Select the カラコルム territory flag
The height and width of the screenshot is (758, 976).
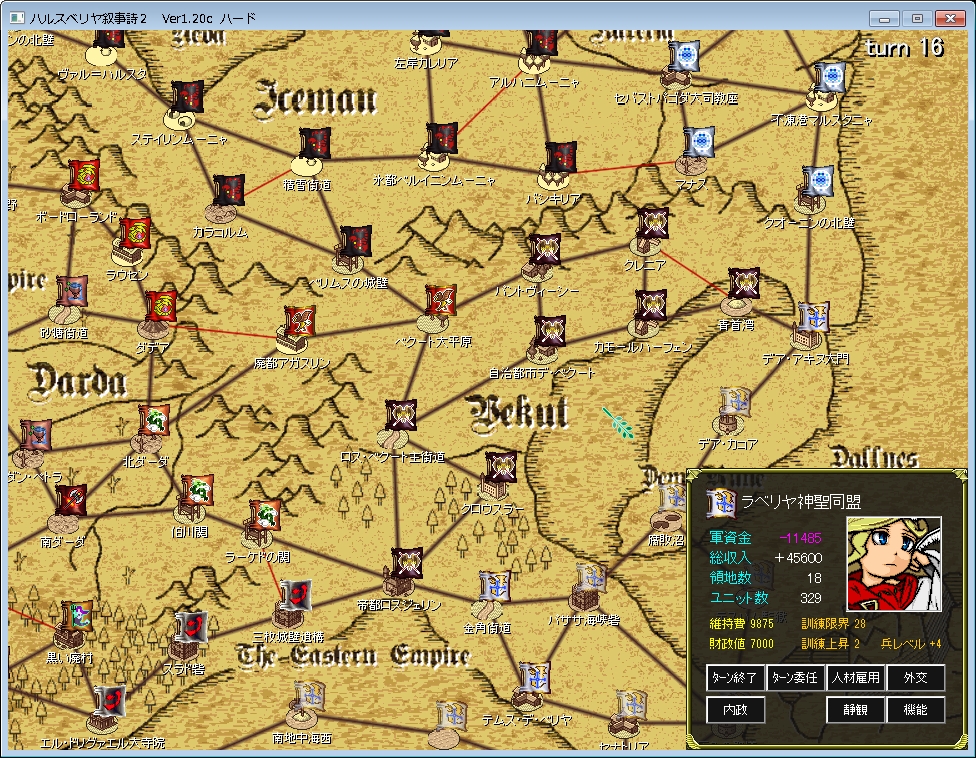pyautogui.click(x=228, y=190)
